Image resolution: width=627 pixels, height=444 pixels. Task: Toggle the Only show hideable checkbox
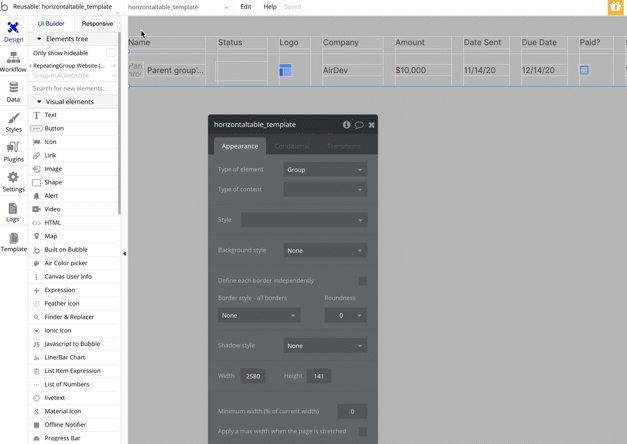110,53
